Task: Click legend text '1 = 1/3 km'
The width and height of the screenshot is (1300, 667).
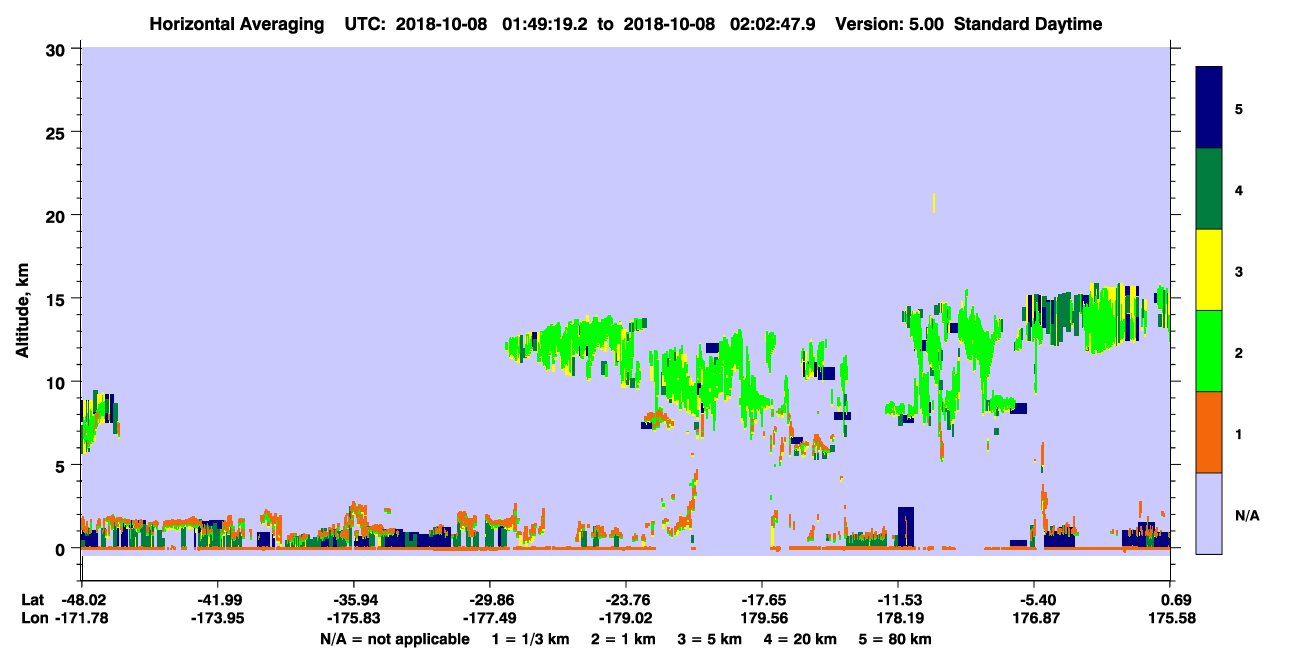Action: (532, 639)
